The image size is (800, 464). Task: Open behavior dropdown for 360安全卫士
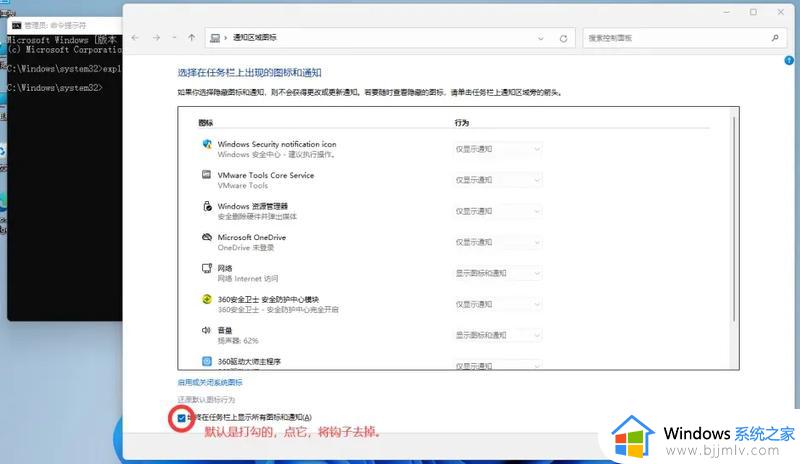[x=497, y=304]
